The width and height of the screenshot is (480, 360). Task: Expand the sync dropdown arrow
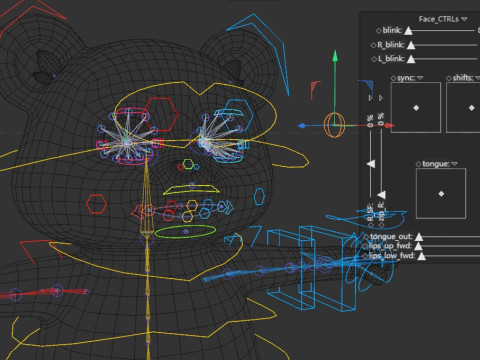click(420, 78)
